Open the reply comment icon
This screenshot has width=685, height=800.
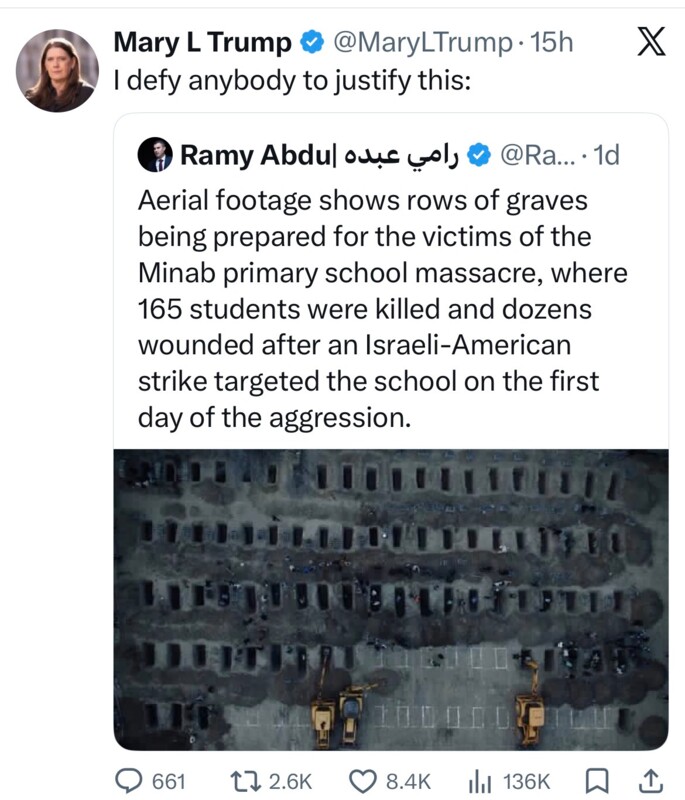[x=130, y=780]
